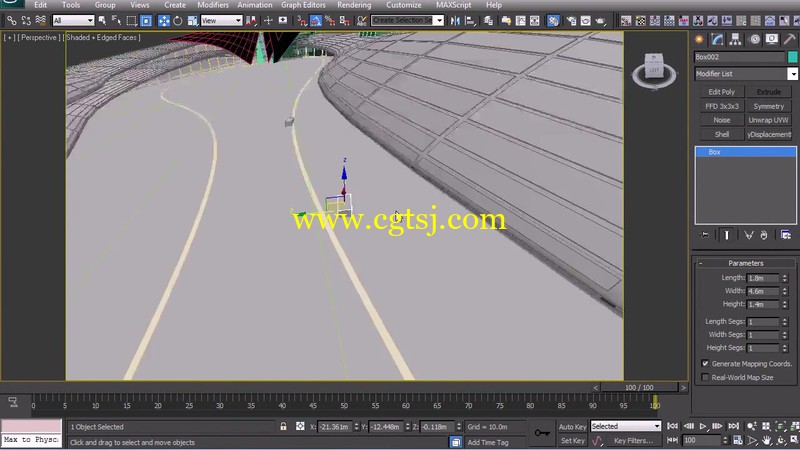Viewport: 800px width, 450px height.
Task: Go to the start frame
Action: pos(672,426)
